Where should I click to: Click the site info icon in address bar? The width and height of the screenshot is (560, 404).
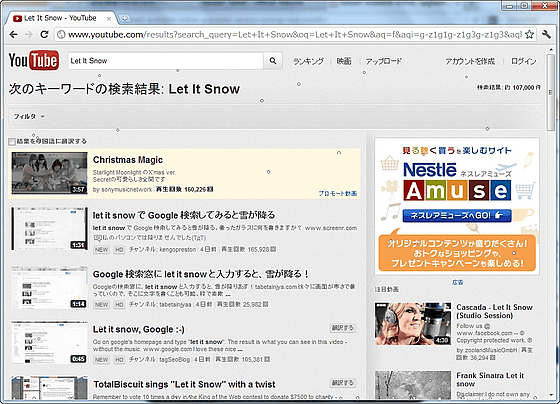coord(61,34)
